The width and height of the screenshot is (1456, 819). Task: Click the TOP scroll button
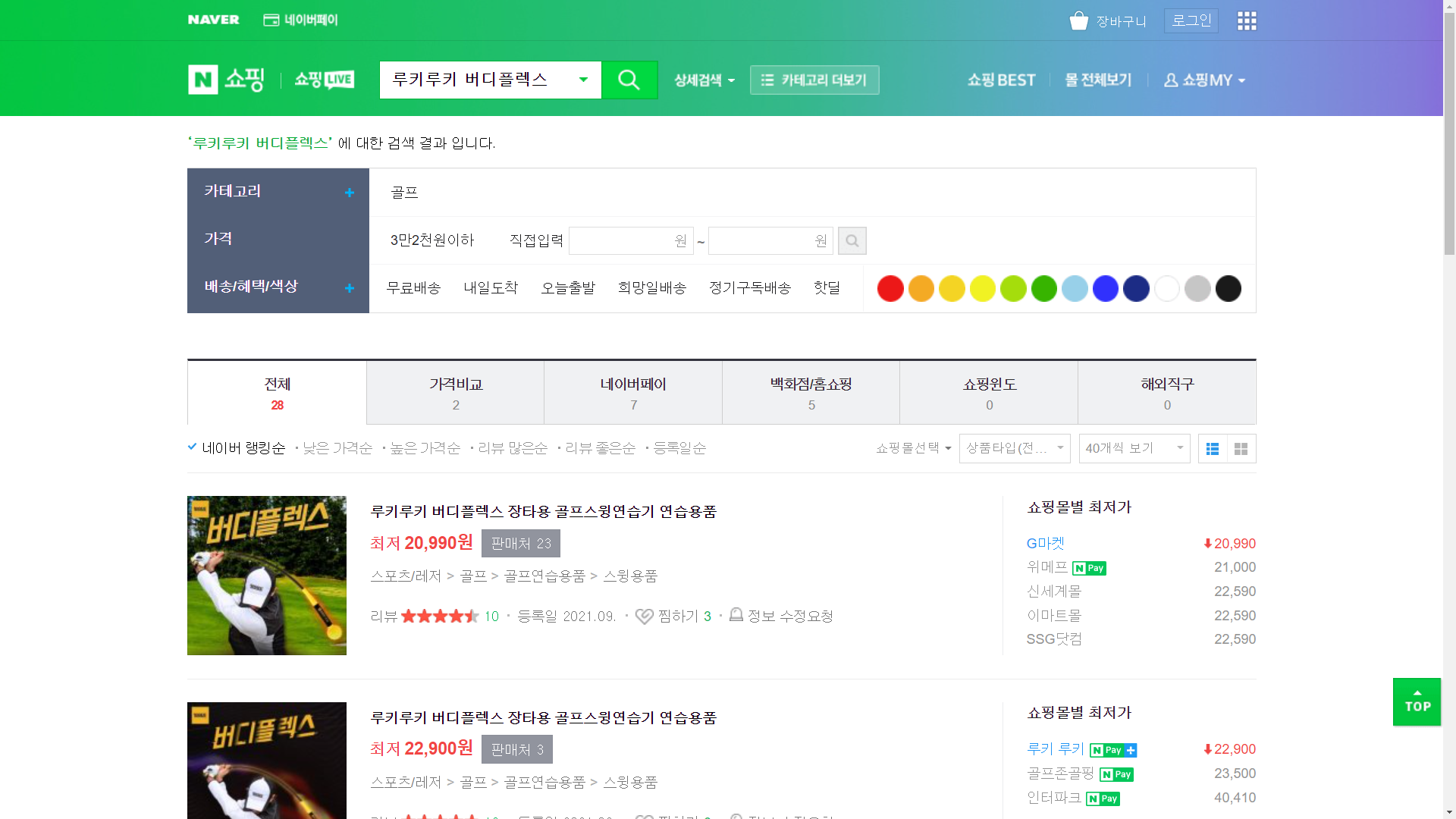tap(1417, 702)
